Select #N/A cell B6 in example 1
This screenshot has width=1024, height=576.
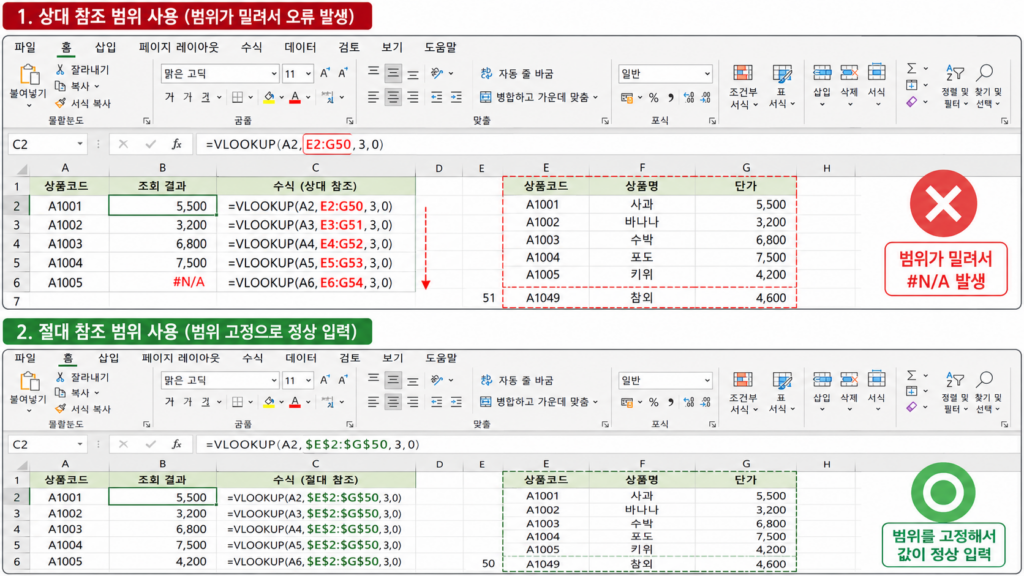pos(163,282)
